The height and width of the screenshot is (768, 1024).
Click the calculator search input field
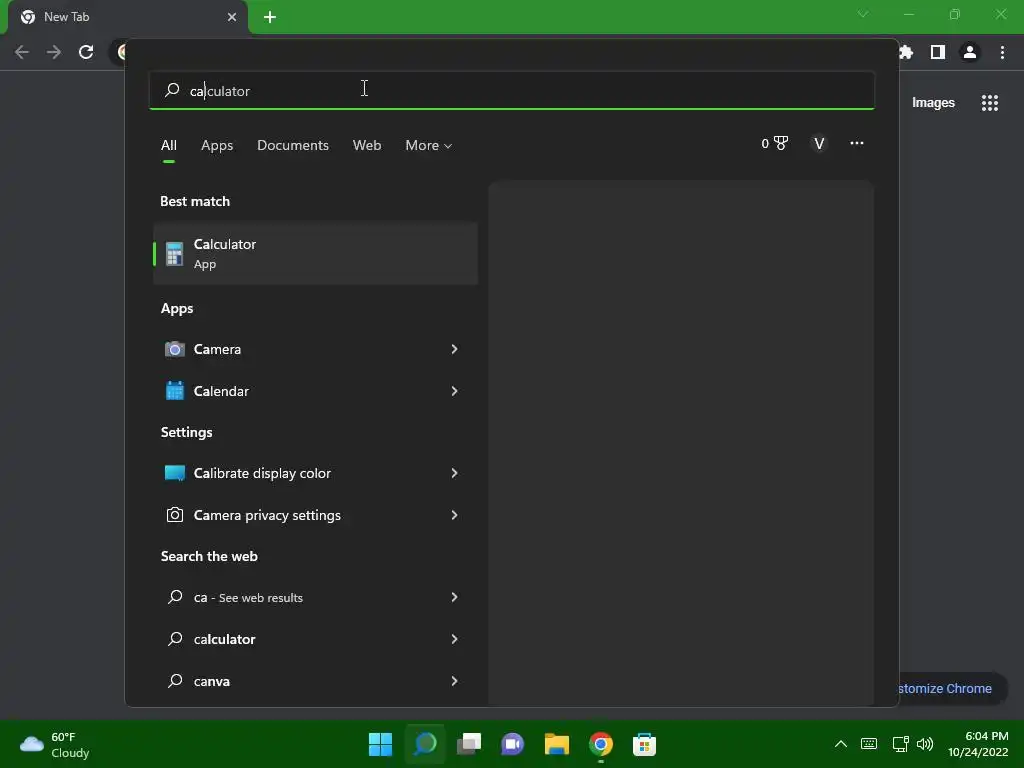pyautogui.click(x=511, y=90)
